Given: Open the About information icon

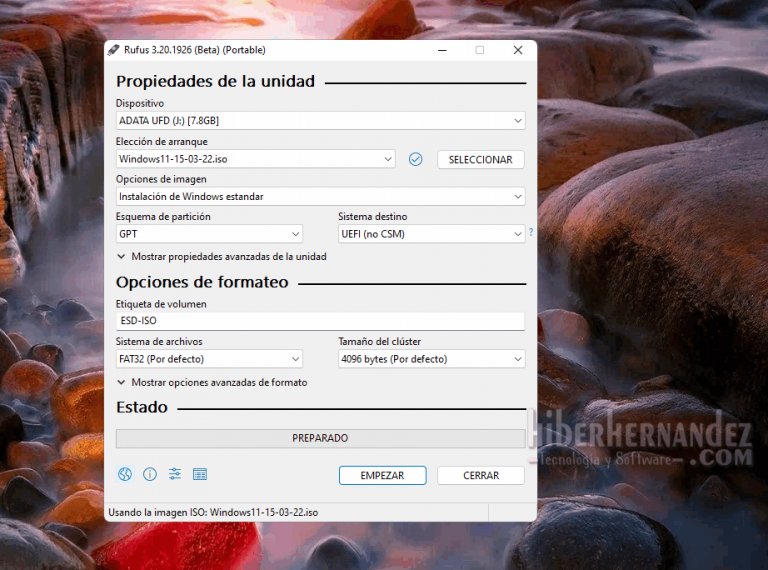Looking at the screenshot, I should pyautogui.click(x=150, y=475).
